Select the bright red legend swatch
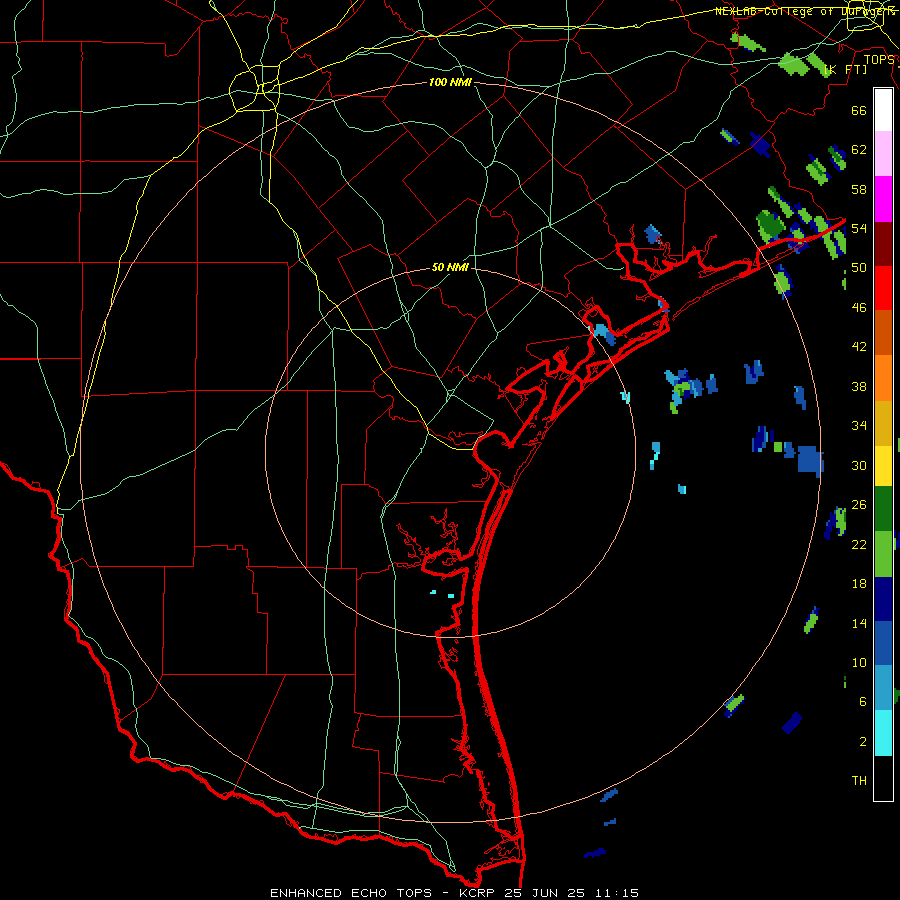 [883, 288]
